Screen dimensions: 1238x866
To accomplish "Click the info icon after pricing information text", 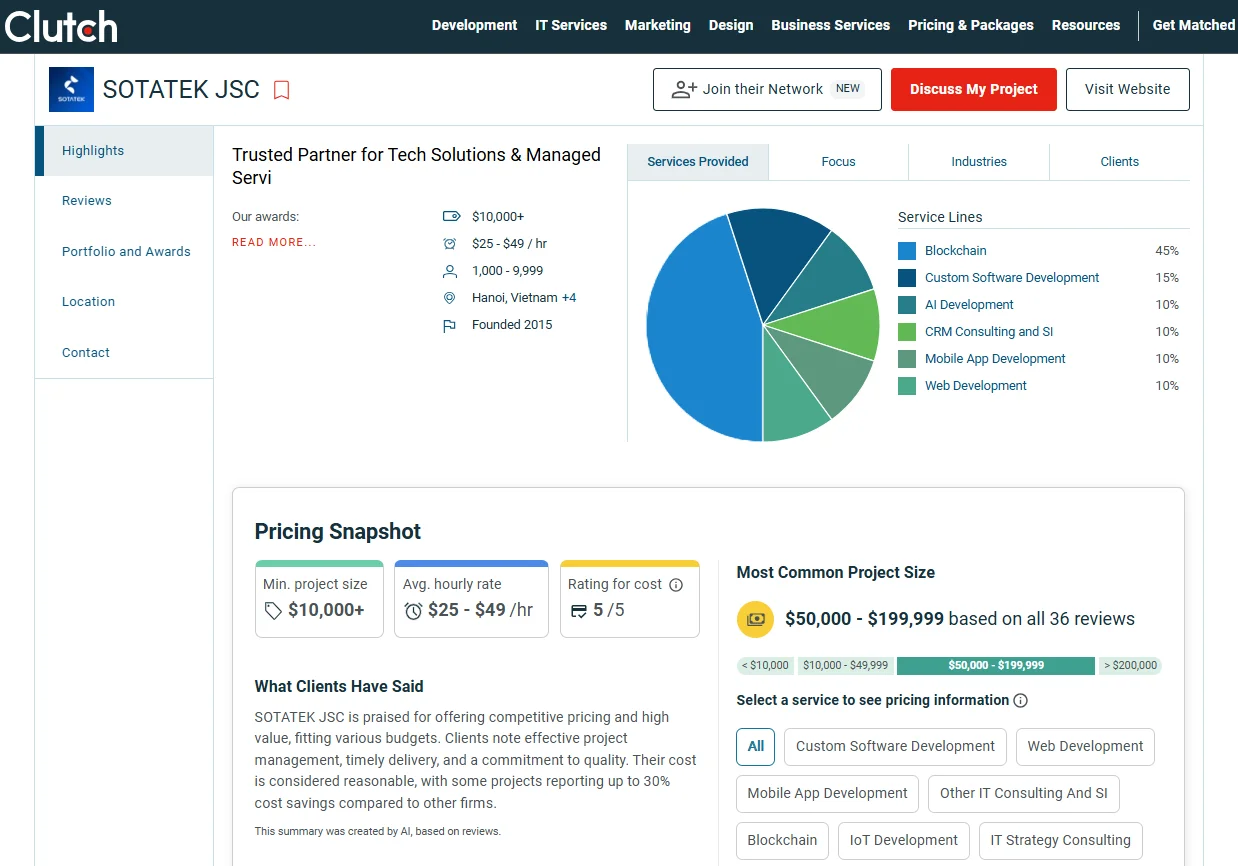I will pyautogui.click(x=1020, y=701).
